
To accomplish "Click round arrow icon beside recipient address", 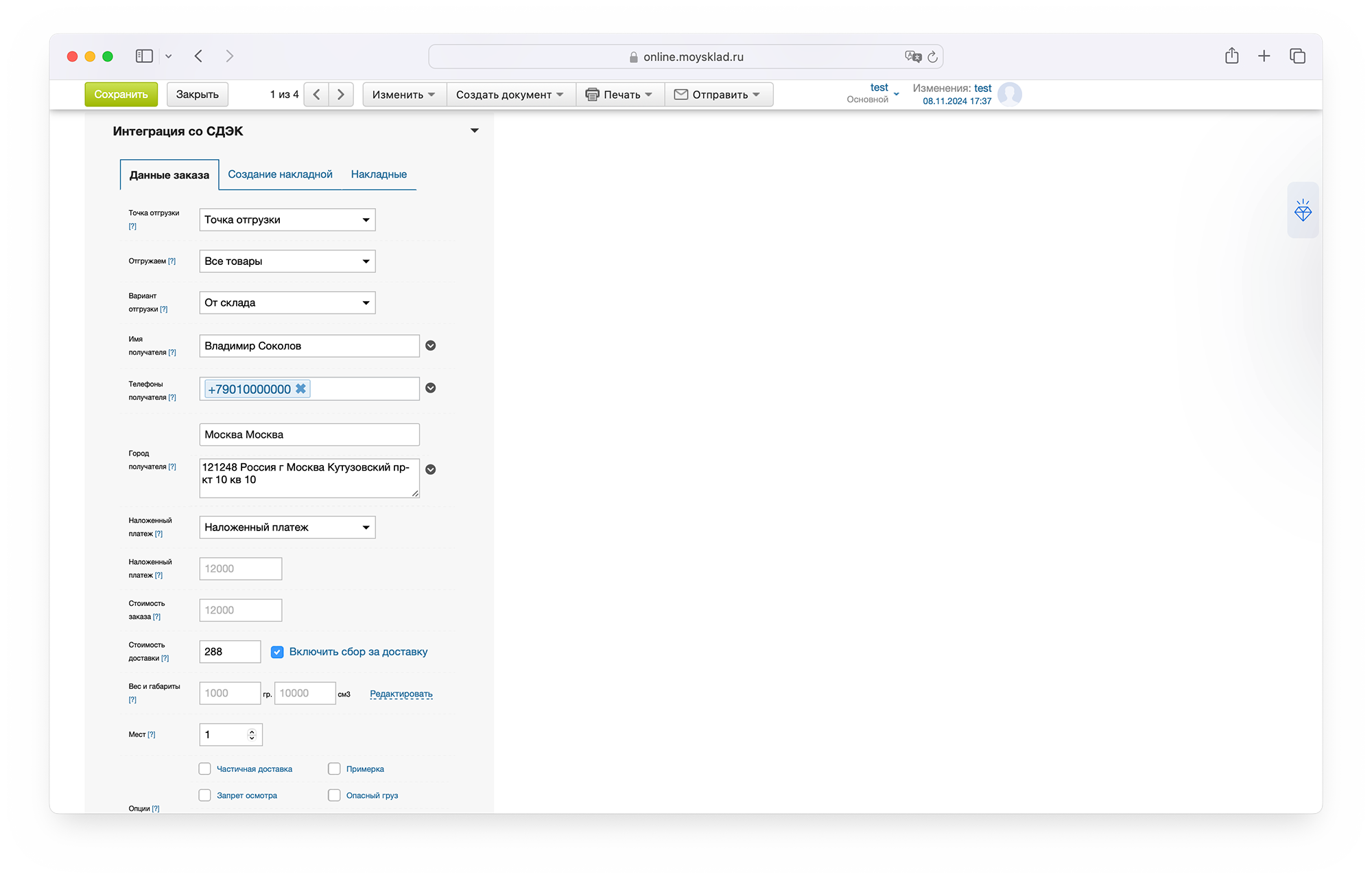I will [x=430, y=469].
